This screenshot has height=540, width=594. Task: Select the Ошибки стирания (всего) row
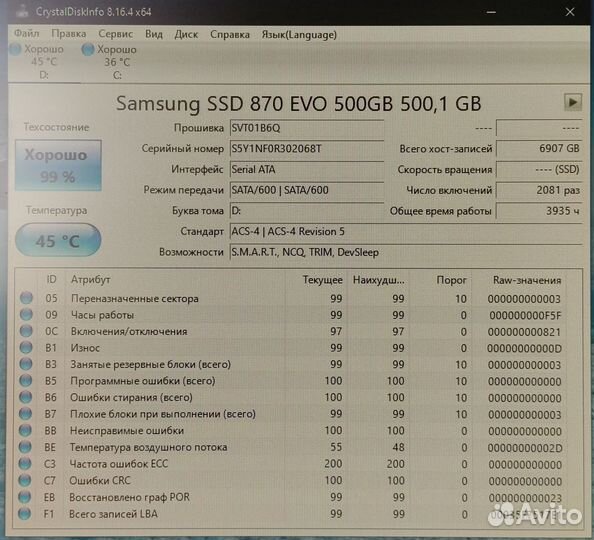[x=292, y=398]
